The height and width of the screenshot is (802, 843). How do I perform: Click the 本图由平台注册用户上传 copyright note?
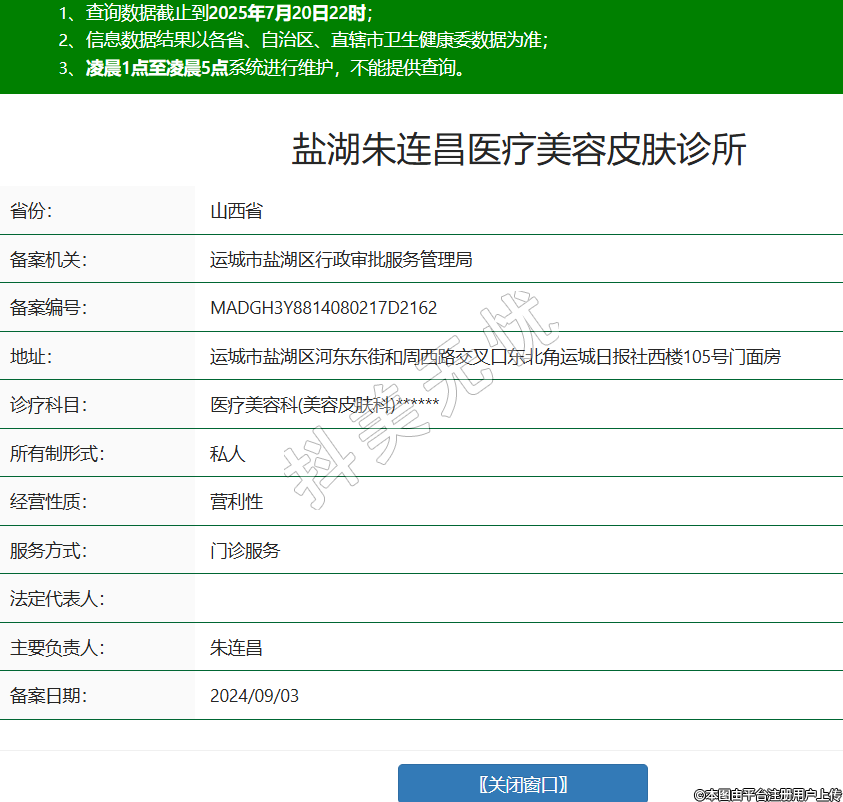(767, 794)
